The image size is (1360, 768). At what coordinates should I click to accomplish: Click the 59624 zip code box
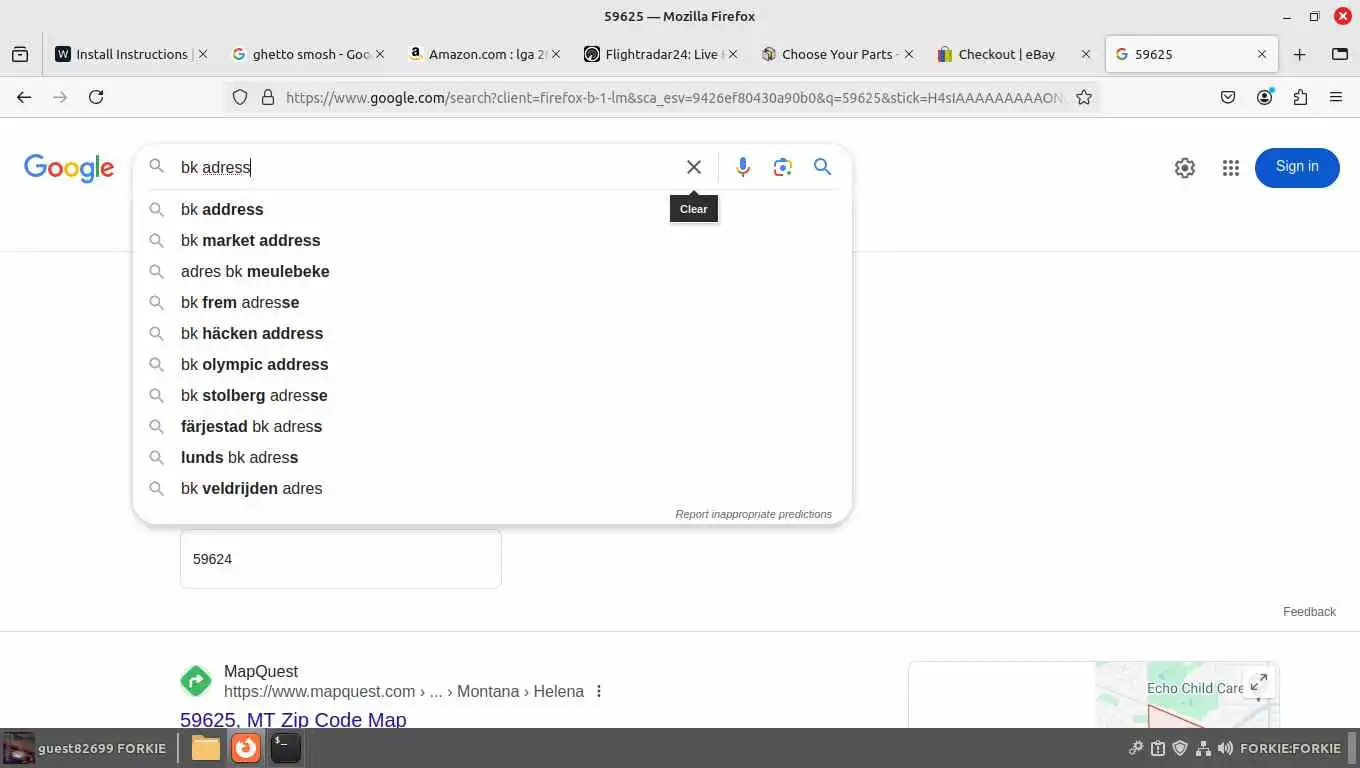coord(341,559)
